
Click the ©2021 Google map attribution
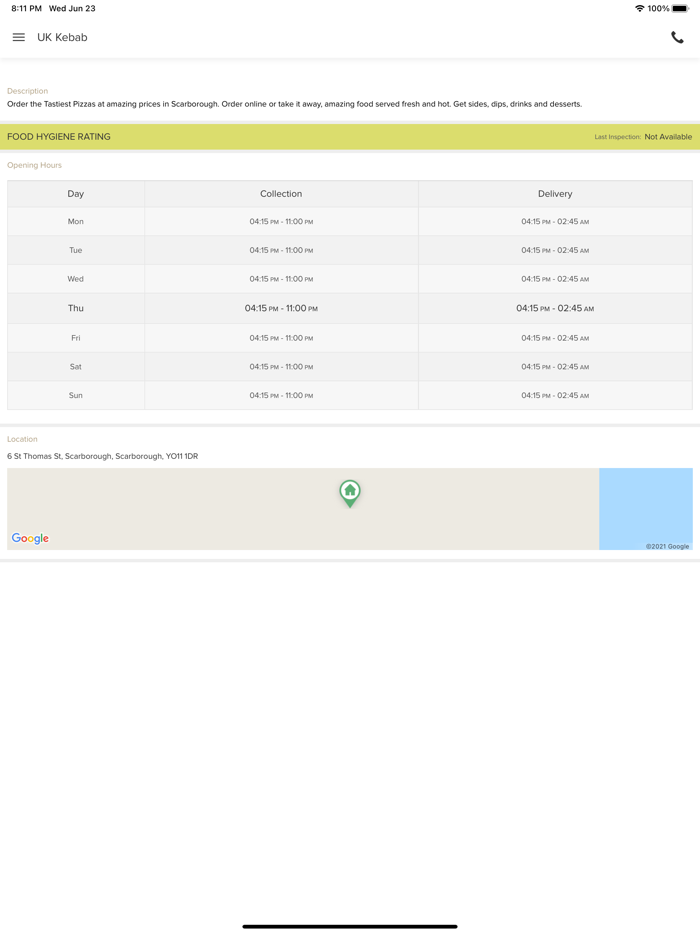pos(667,546)
